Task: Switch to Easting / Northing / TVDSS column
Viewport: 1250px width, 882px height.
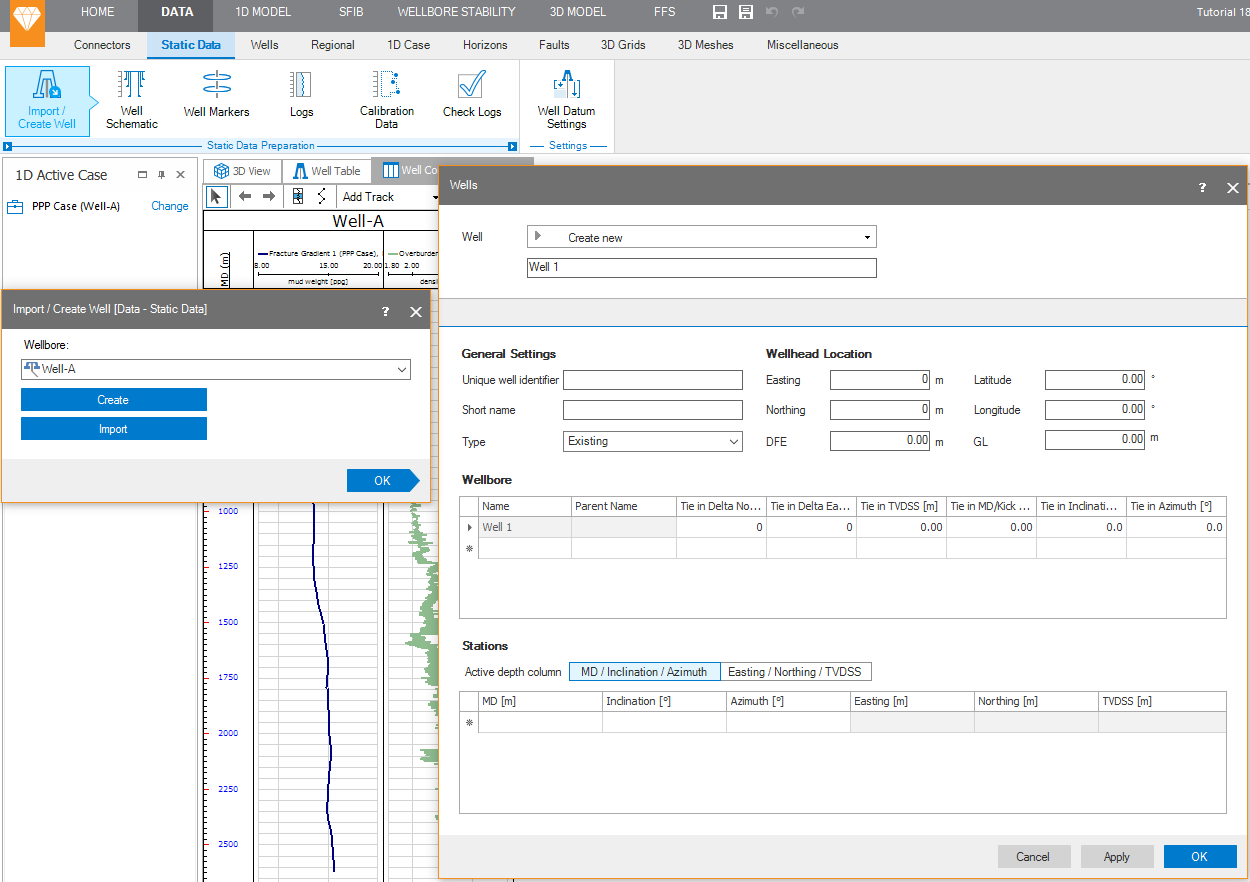Action: tap(796, 672)
